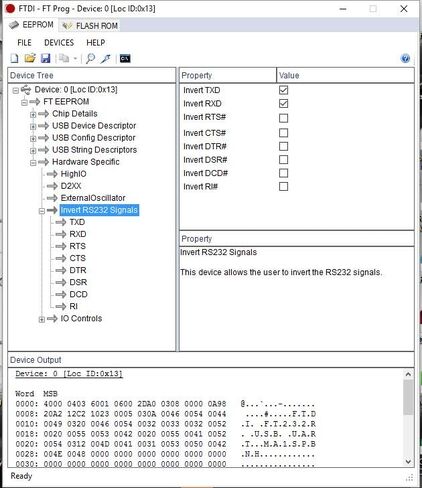Expand the IO Controls tree node
Screen dimensions: 422x488
pyautogui.click(x=41, y=319)
